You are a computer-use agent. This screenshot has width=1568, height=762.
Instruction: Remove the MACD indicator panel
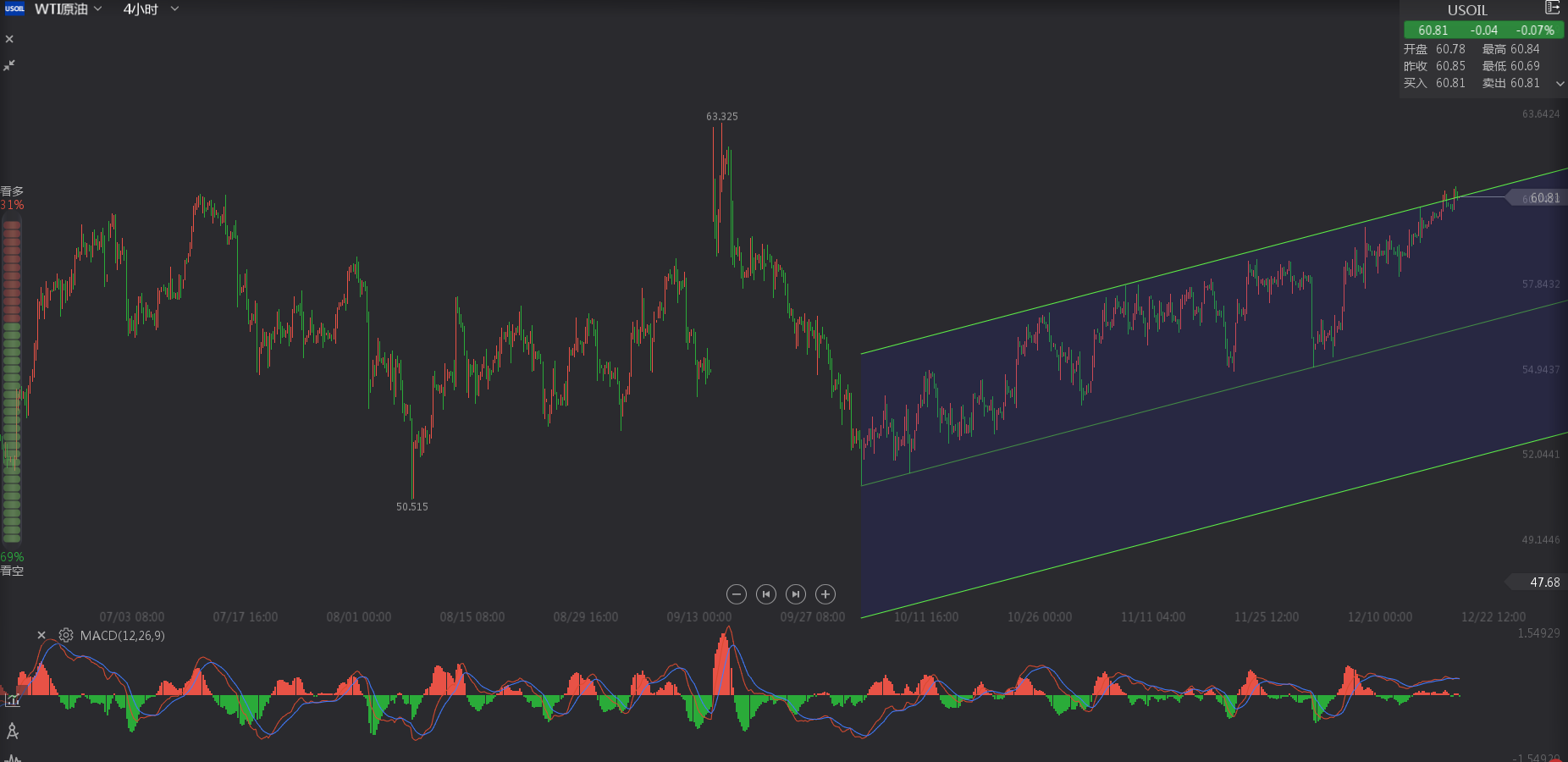(41, 635)
